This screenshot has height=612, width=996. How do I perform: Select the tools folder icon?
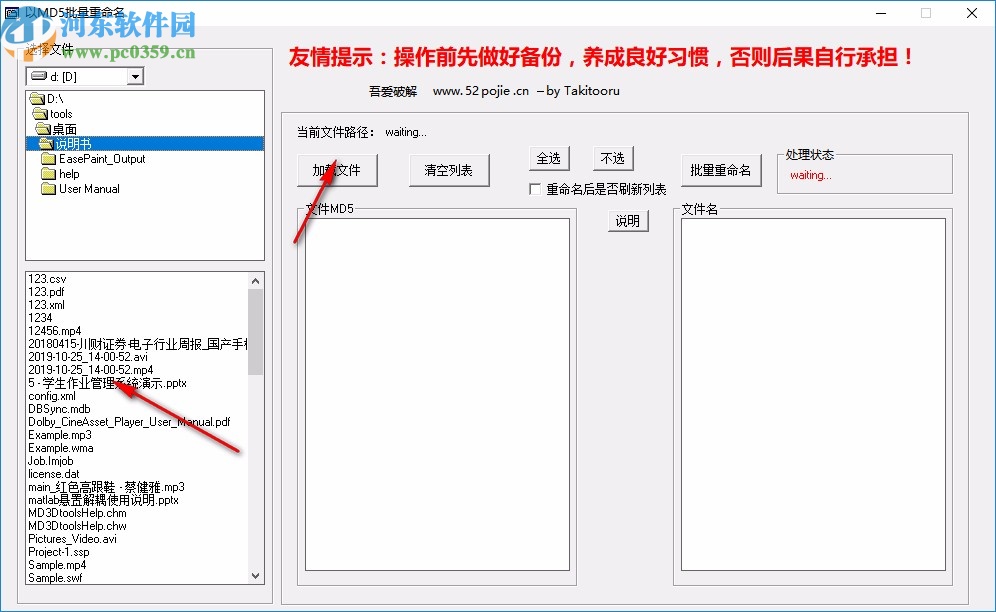[41, 113]
